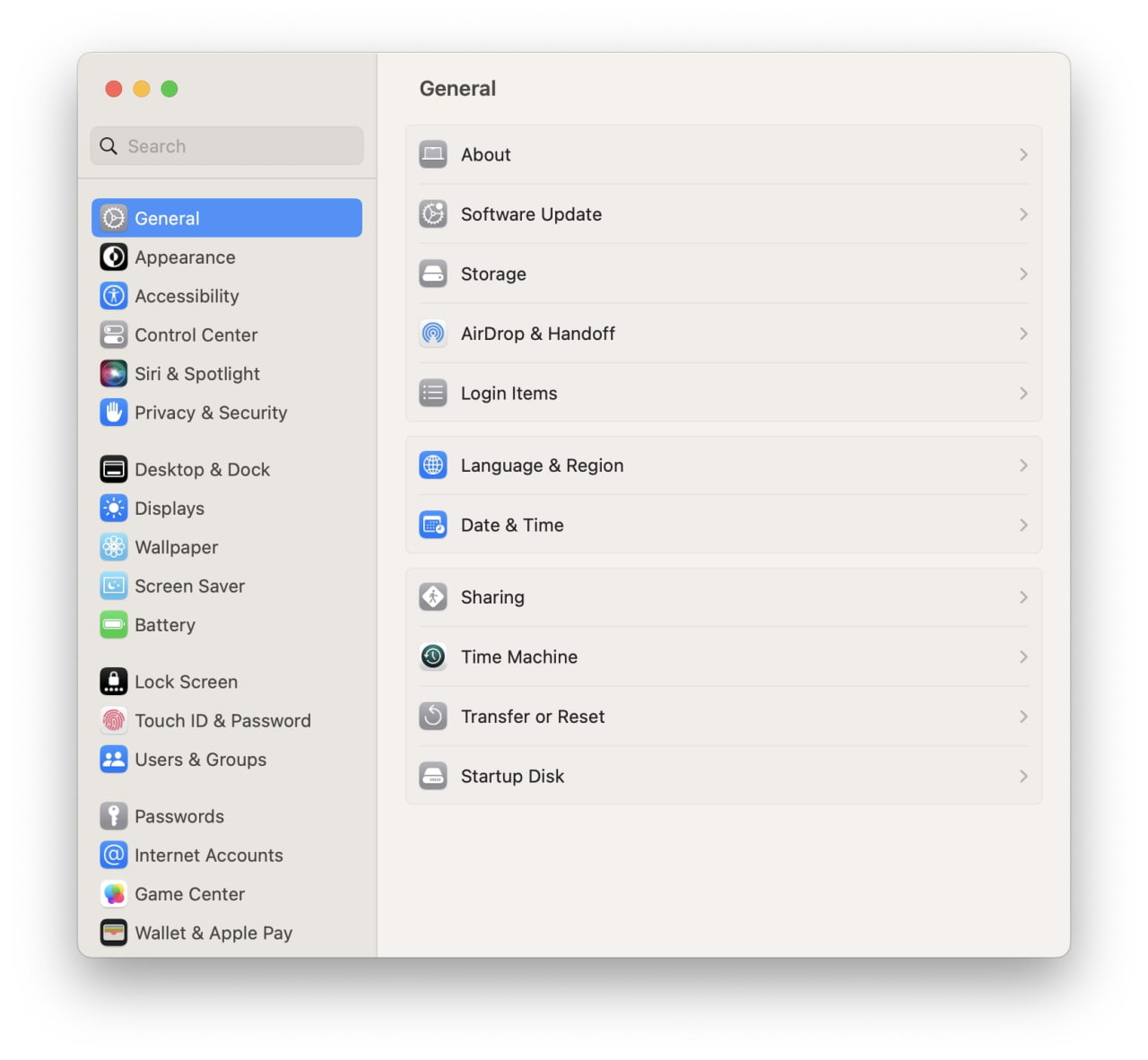Open the Wallpaper settings icon
The width and height of the screenshot is (1148, 1060).
coord(114,547)
